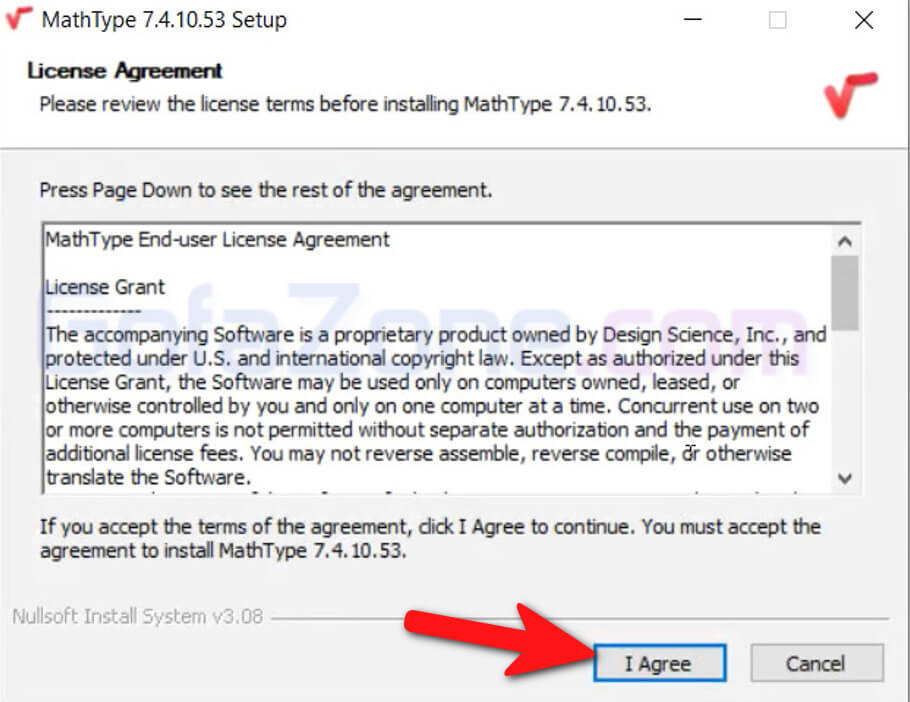
Task: Click the bold License Agreement heading
Action: tap(125, 71)
